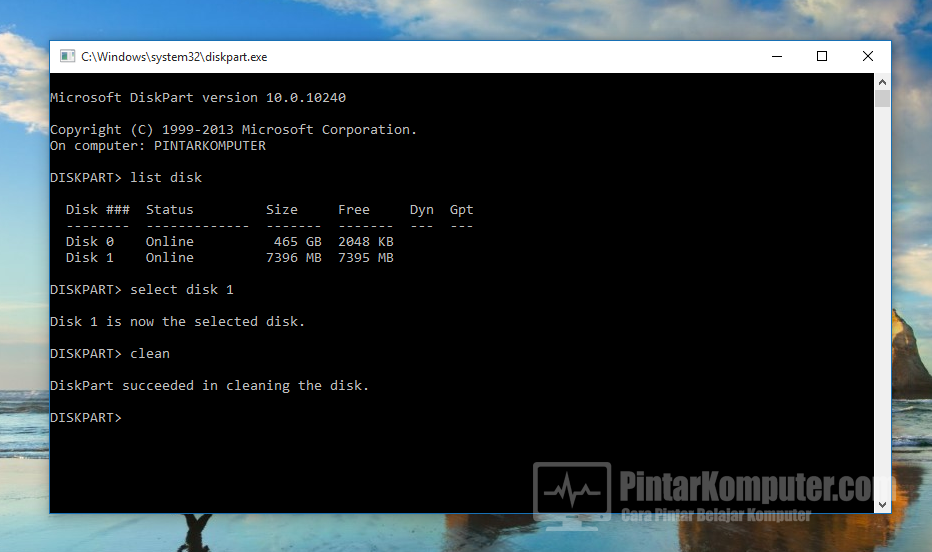
Task: Click the 'Disk ###' column header
Action: point(97,210)
